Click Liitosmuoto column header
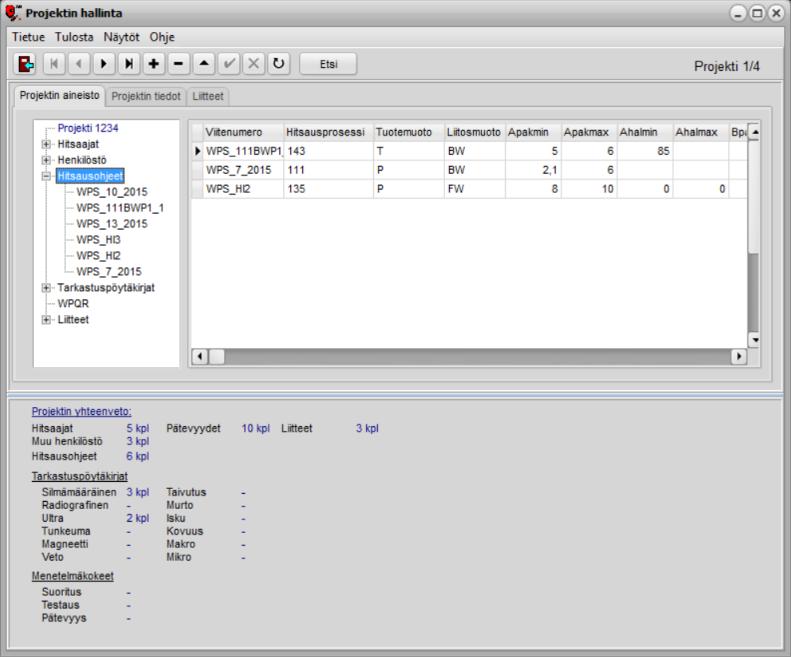This screenshot has width=791, height=657. [475, 132]
